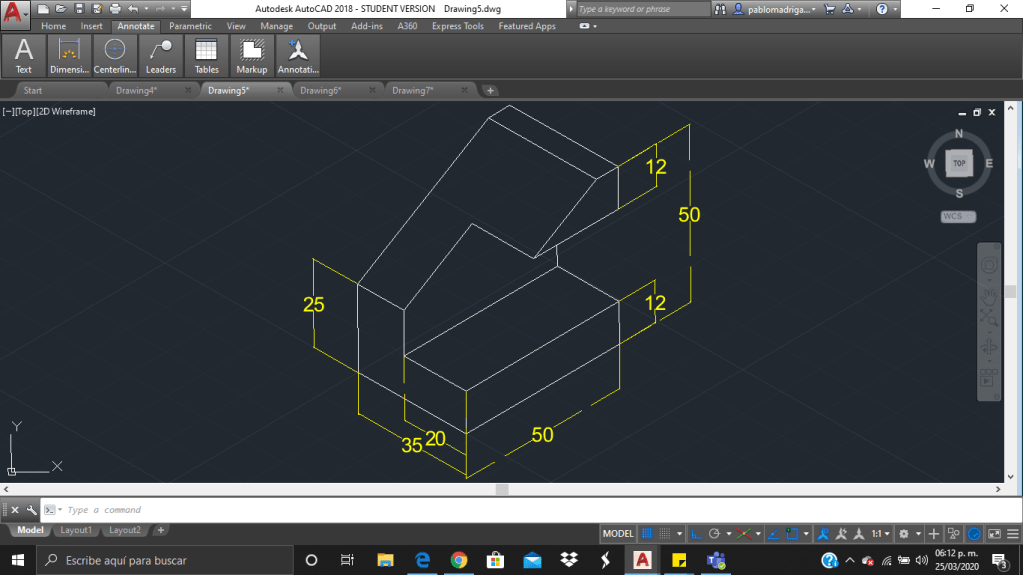The image size is (1023, 575).
Task: Open the Layout1 tab
Action: click(76, 530)
